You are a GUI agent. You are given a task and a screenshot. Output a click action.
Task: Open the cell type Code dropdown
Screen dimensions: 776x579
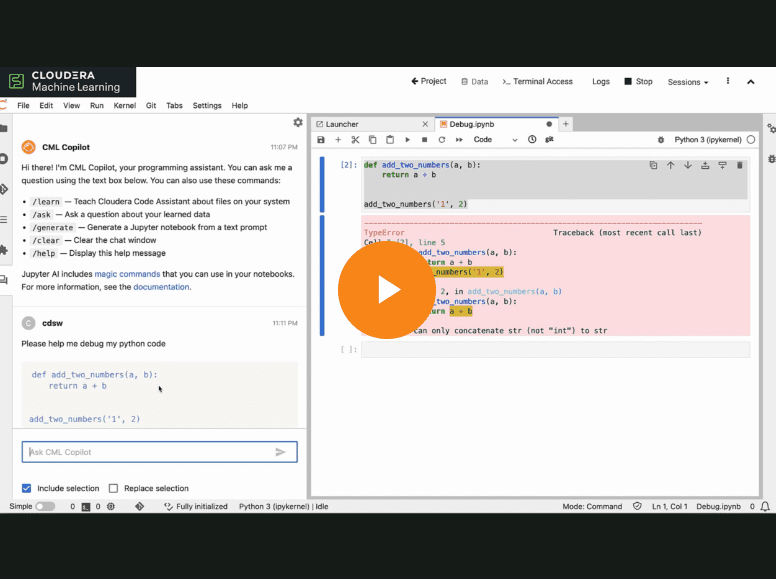coord(495,140)
